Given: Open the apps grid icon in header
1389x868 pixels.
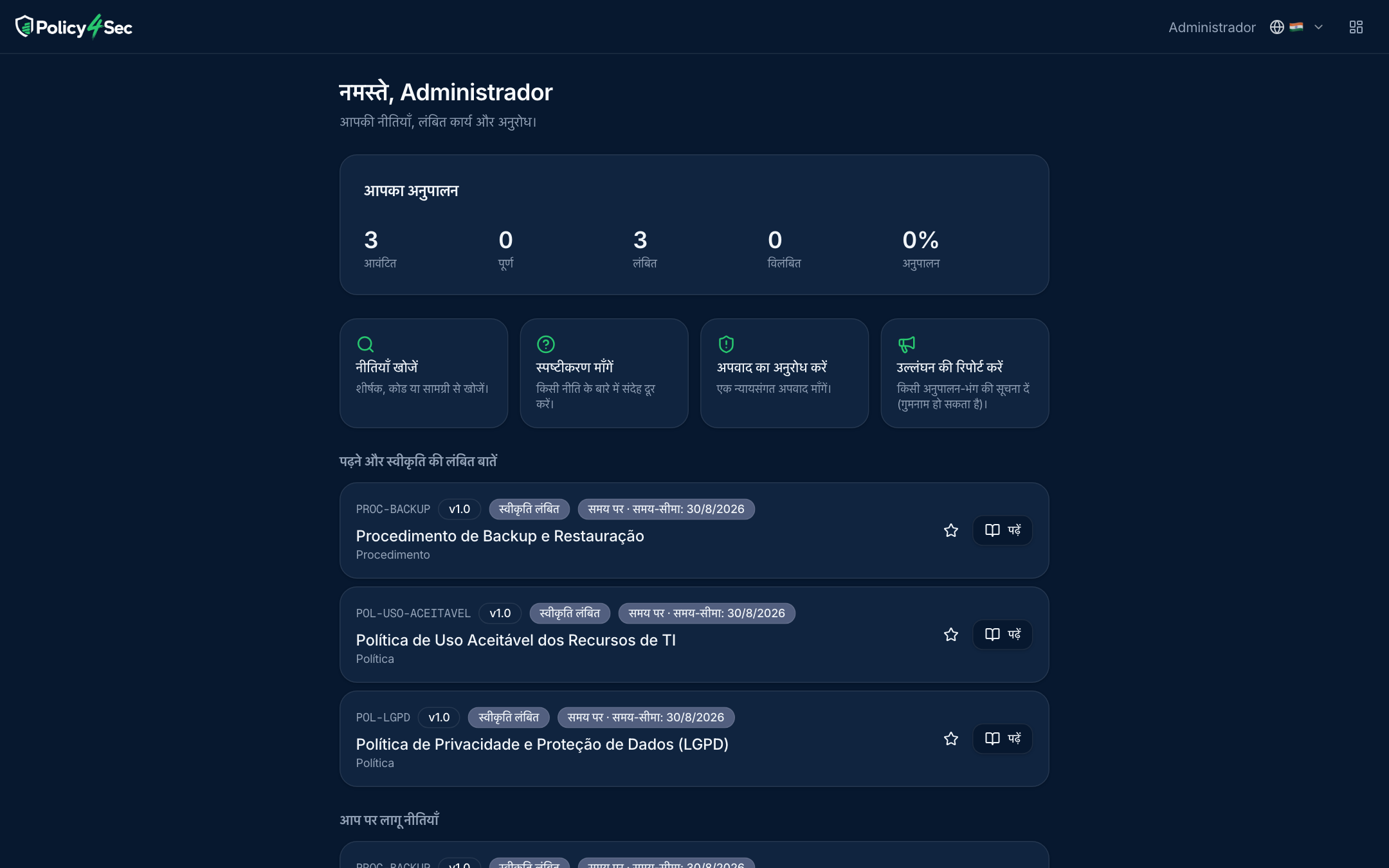Looking at the screenshot, I should (1356, 27).
